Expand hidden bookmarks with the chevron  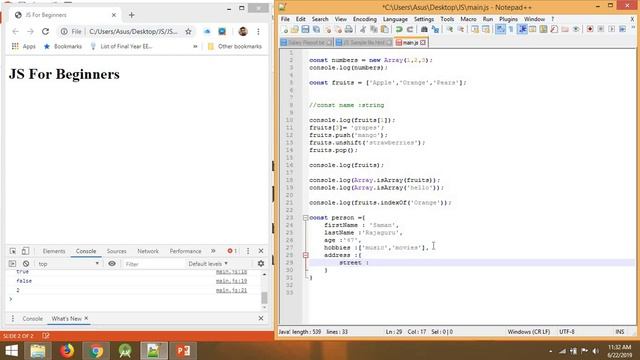click(195, 46)
